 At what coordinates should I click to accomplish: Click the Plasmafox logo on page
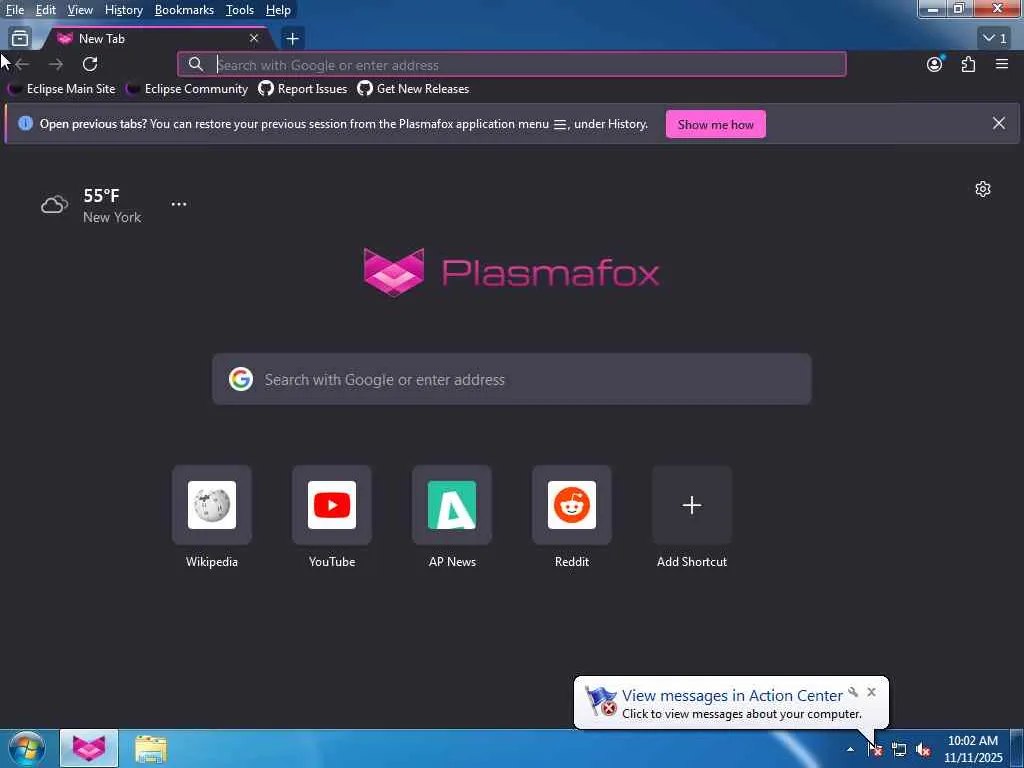pyautogui.click(x=511, y=272)
